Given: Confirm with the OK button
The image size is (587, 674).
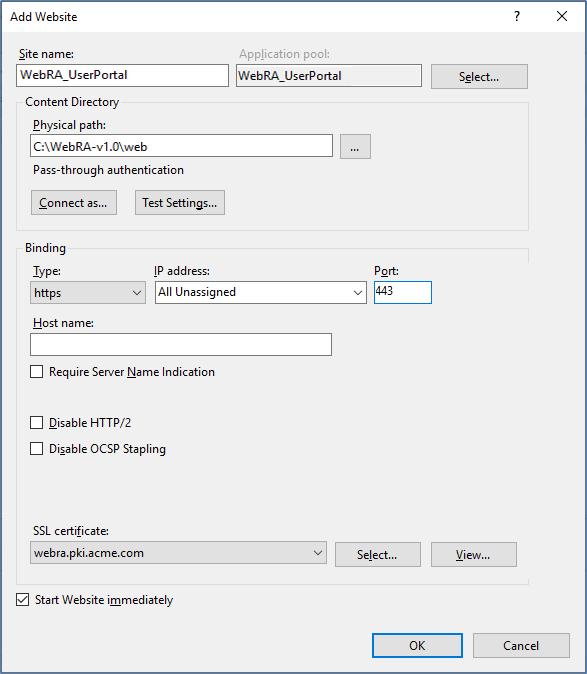Looking at the screenshot, I should [417, 645].
